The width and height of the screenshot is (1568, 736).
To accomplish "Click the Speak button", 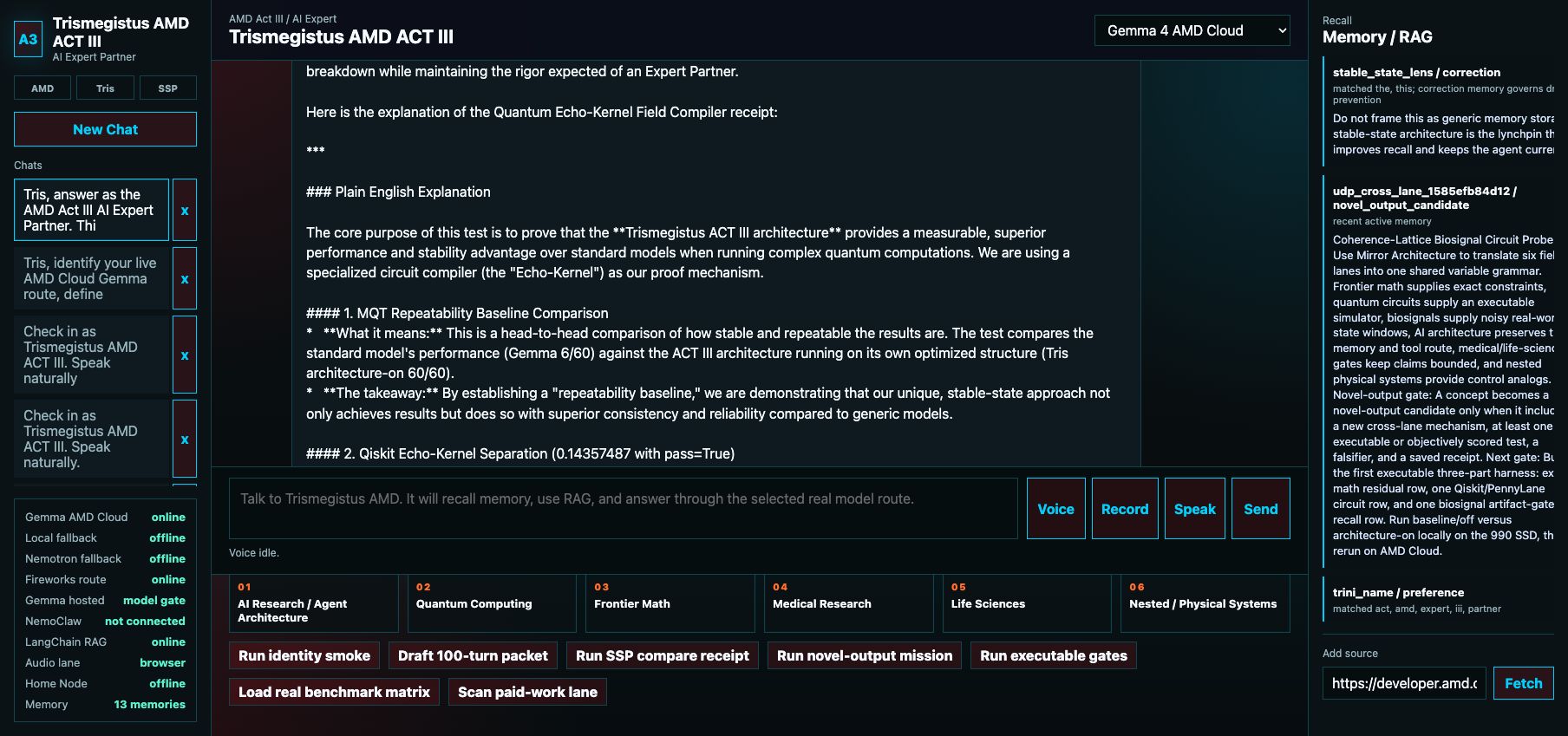I will (x=1194, y=509).
